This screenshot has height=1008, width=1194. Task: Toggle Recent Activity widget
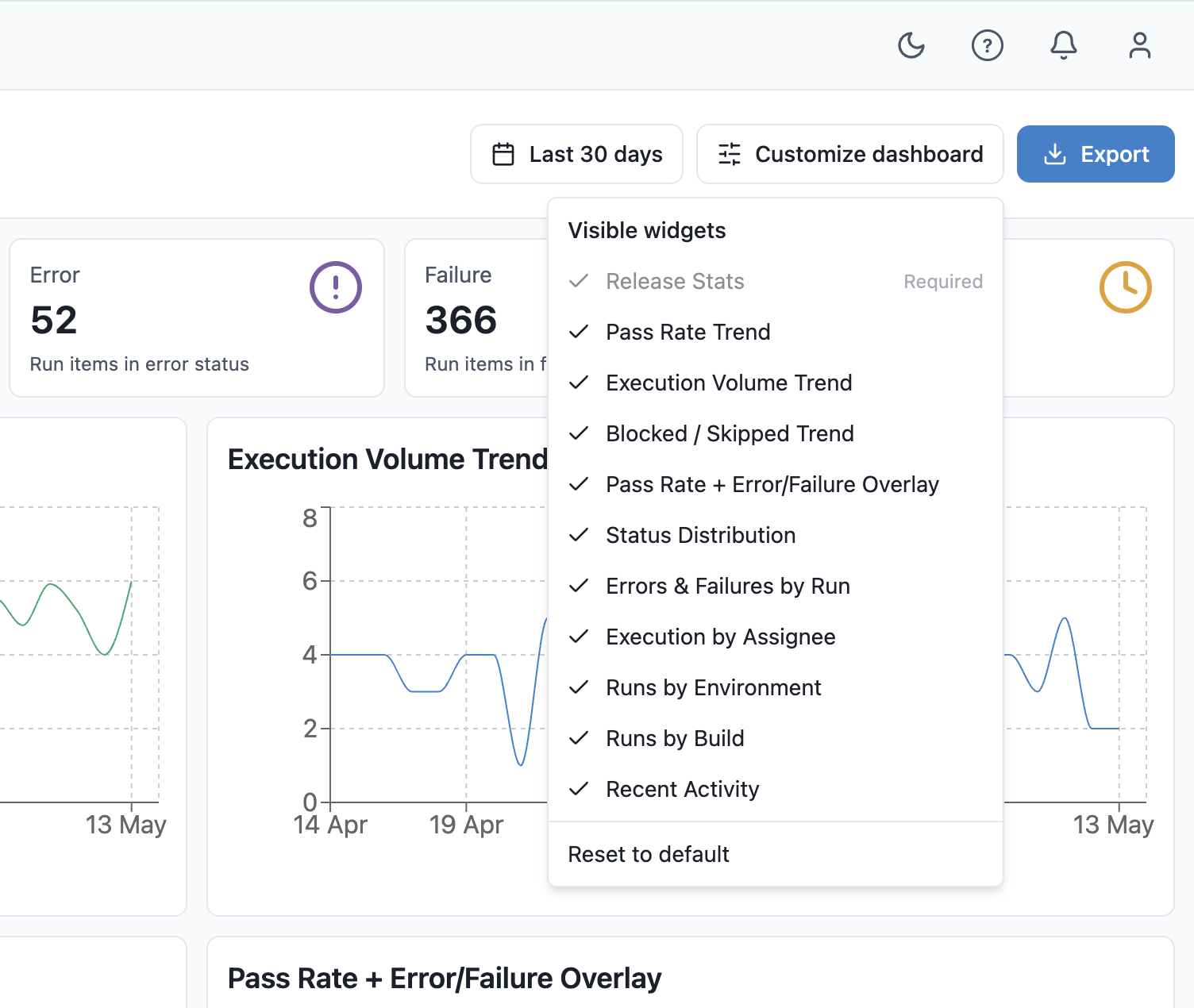point(776,789)
